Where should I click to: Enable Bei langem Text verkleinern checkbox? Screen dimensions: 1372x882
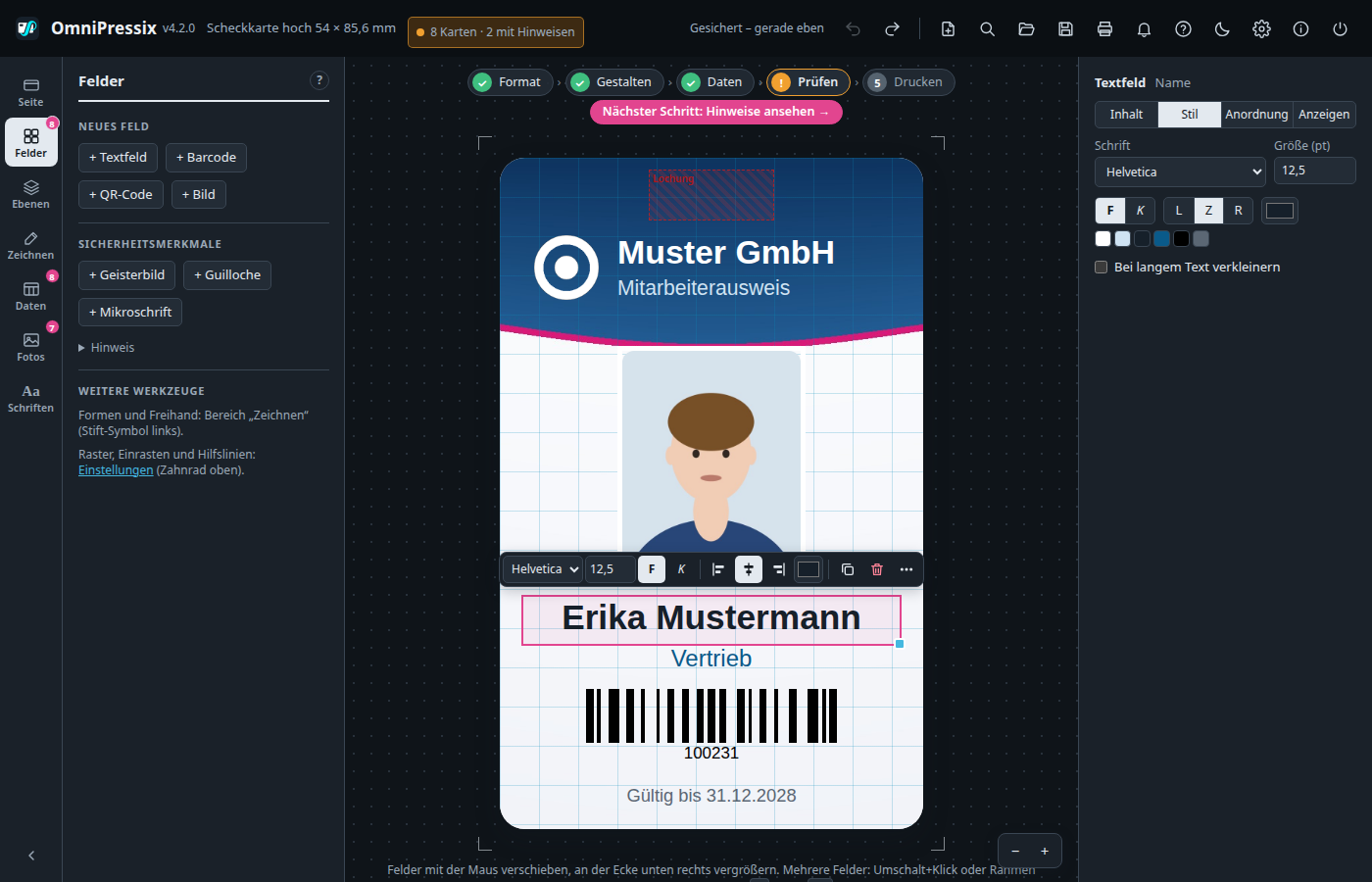click(1102, 268)
